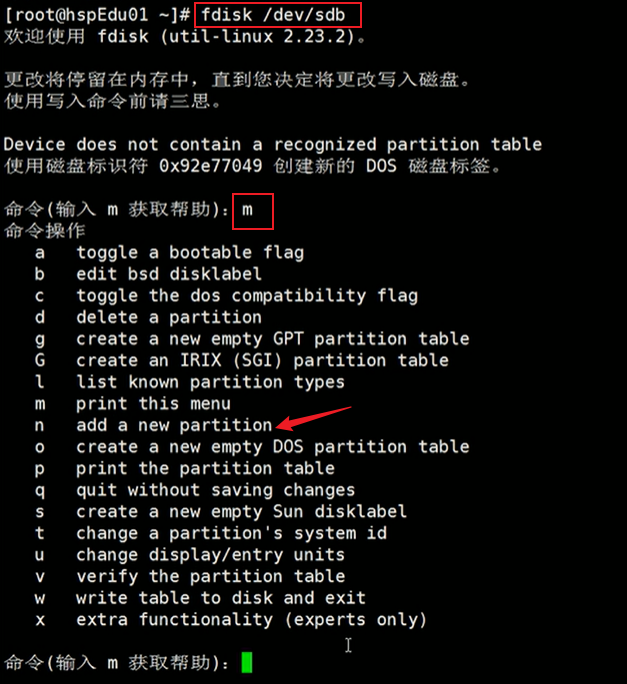The height and width of the screenshot is (684, 627).
Task: Select 'list known partition types' line
Action: [210, 382]
